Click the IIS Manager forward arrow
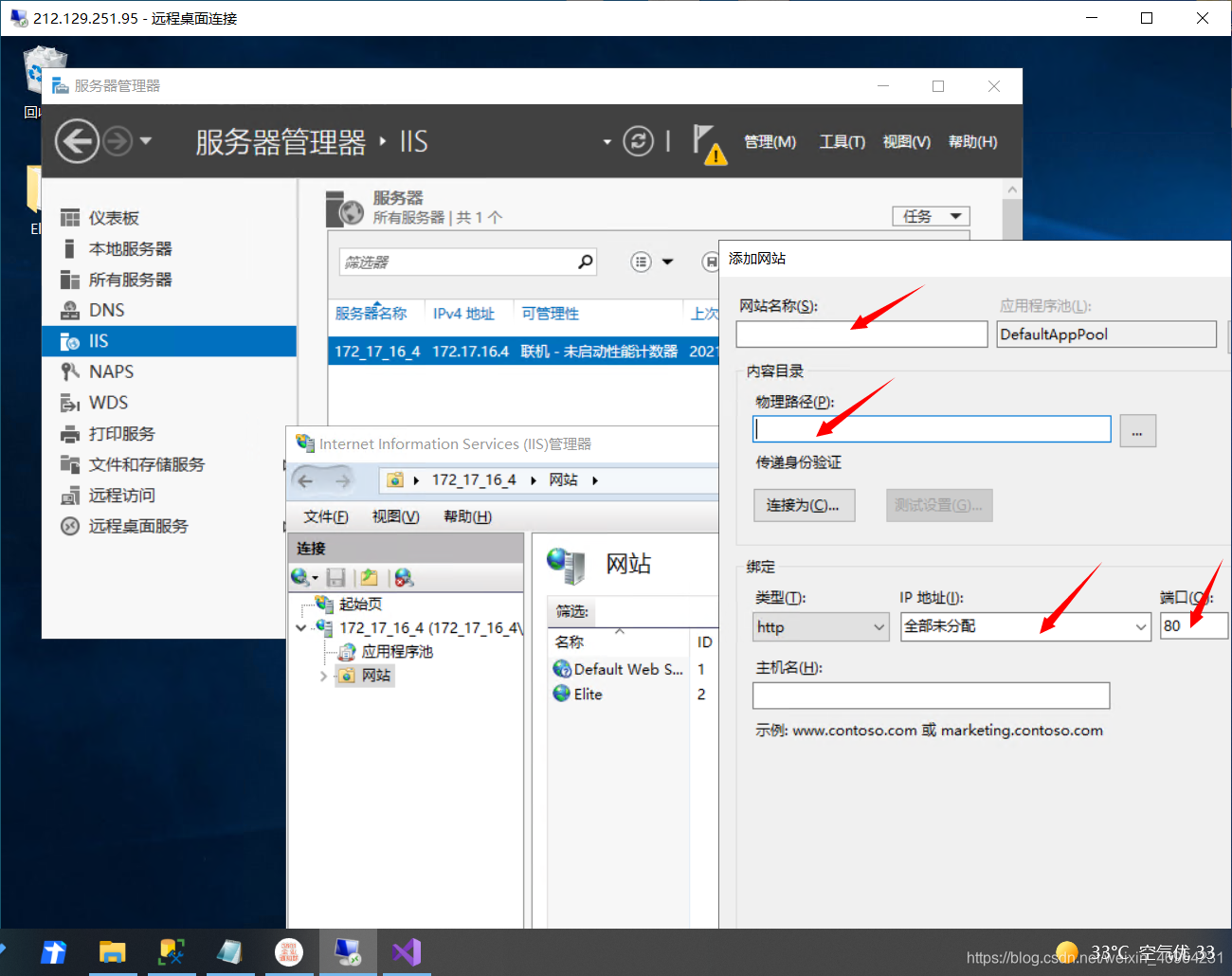This screenshot has height=976, width=1232. 342,481
